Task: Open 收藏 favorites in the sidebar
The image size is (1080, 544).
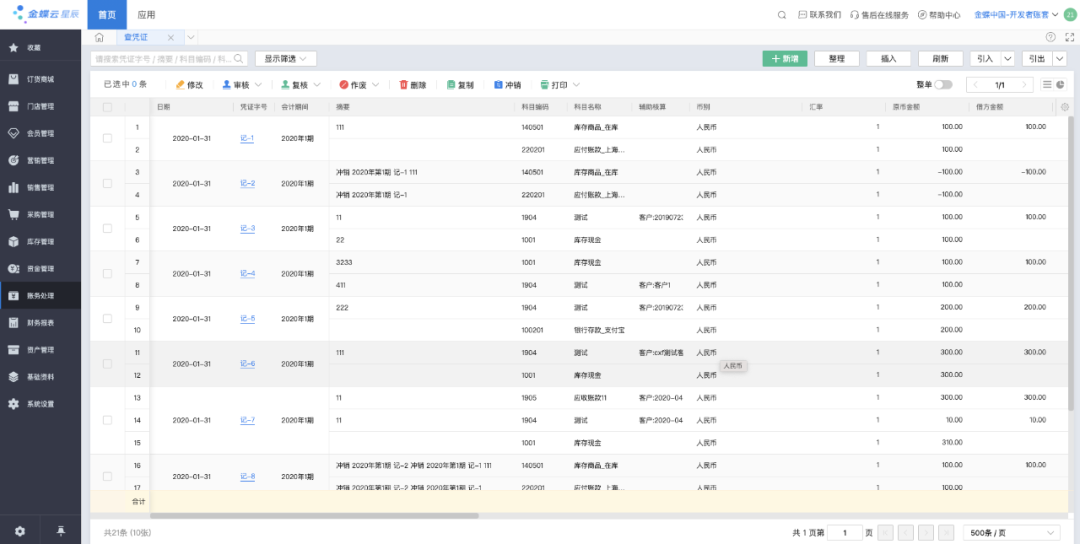Action: (40, 48)
